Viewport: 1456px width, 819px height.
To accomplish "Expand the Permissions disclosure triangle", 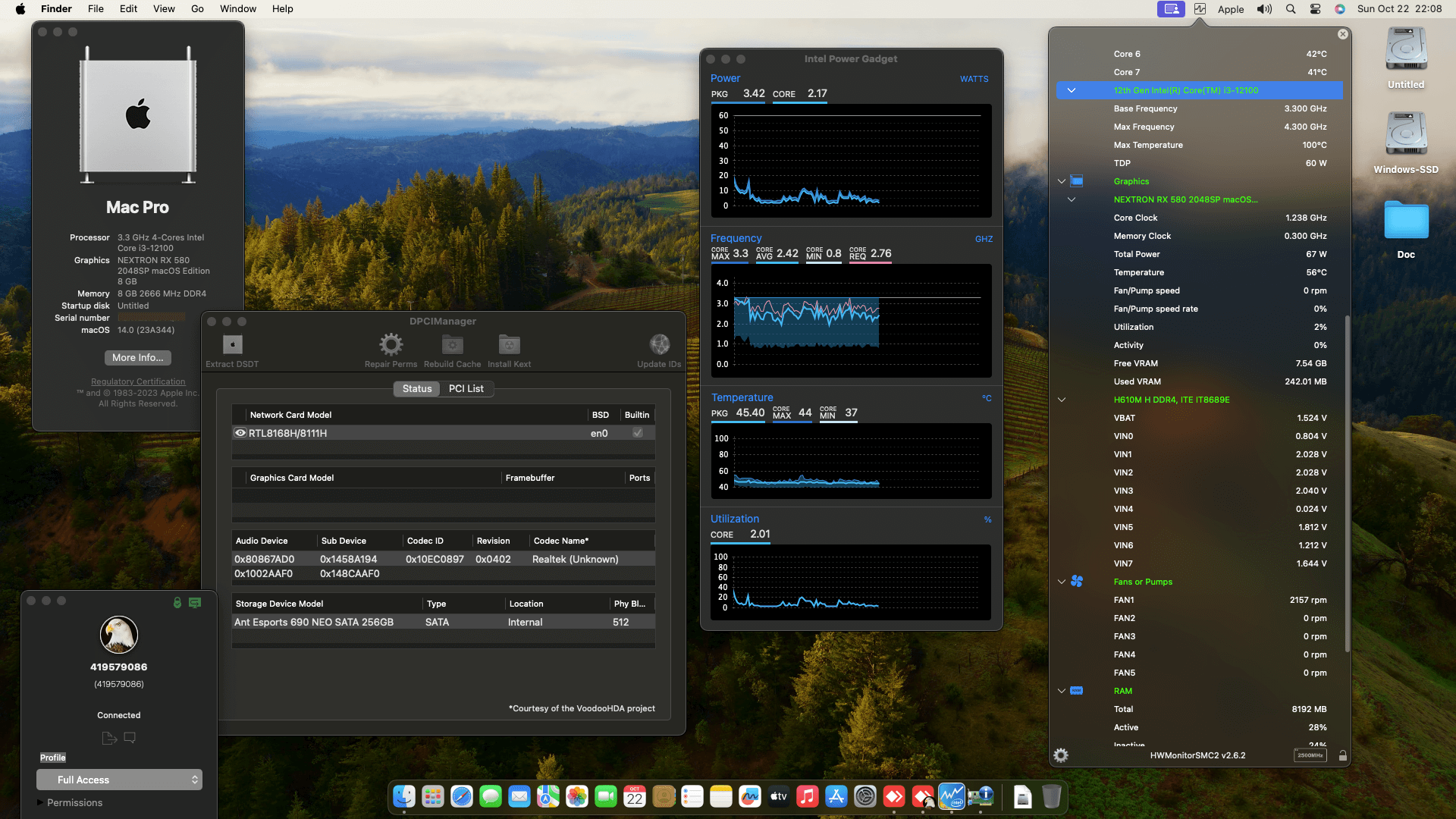I will 40,802.
